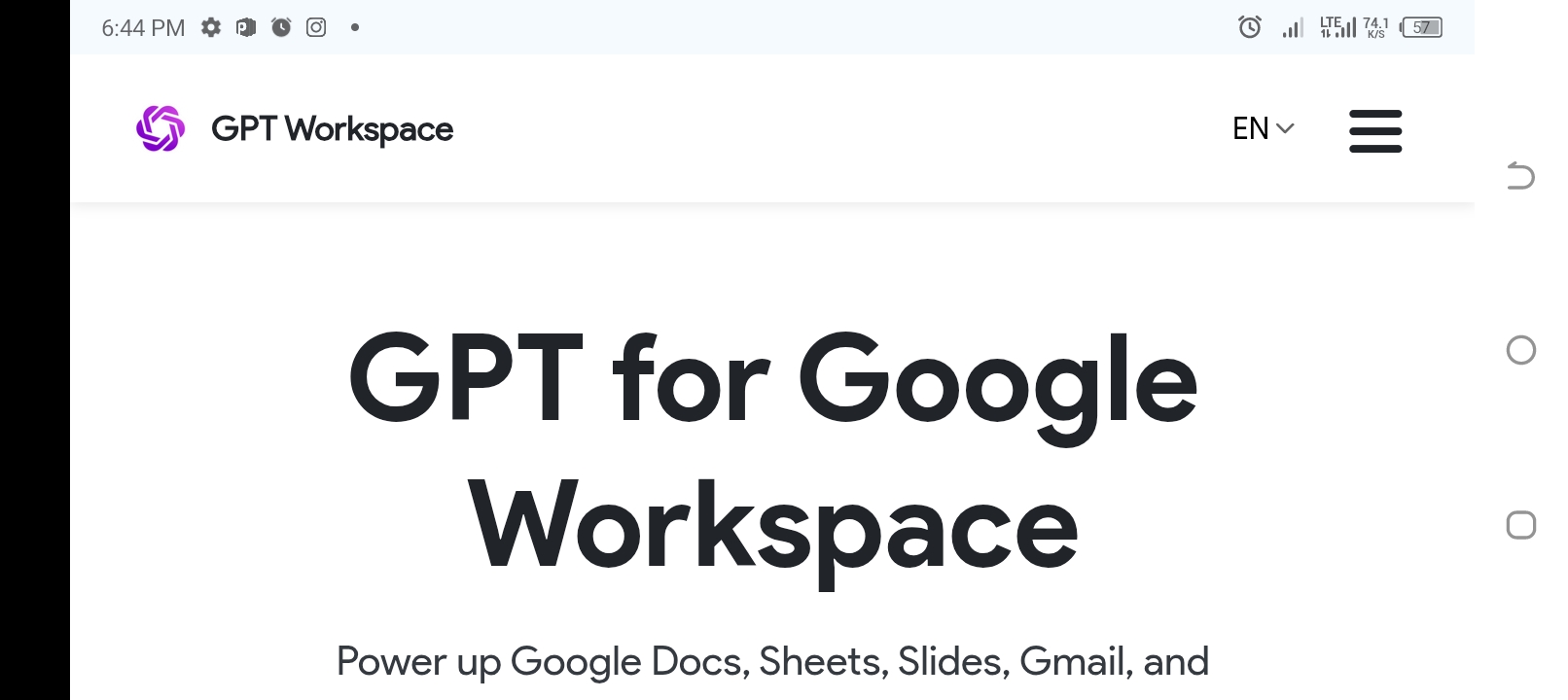Expand the EN language dropdown

(x=1263, y=128)
